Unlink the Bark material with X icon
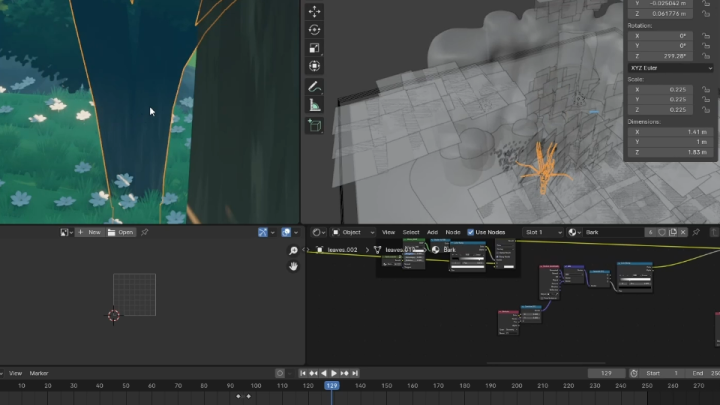 pos(683,232)
